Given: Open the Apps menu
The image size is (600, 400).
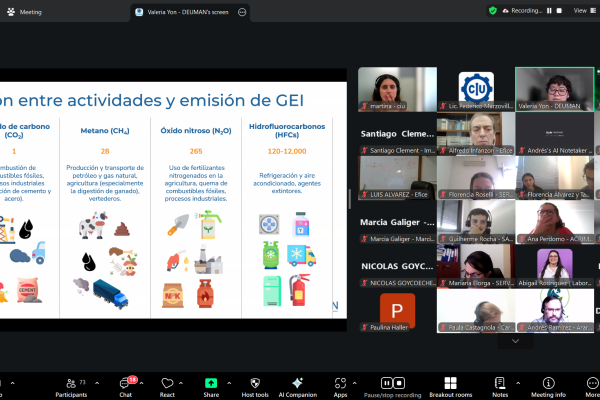Looking at the screenshot, I should coord(340,388).
